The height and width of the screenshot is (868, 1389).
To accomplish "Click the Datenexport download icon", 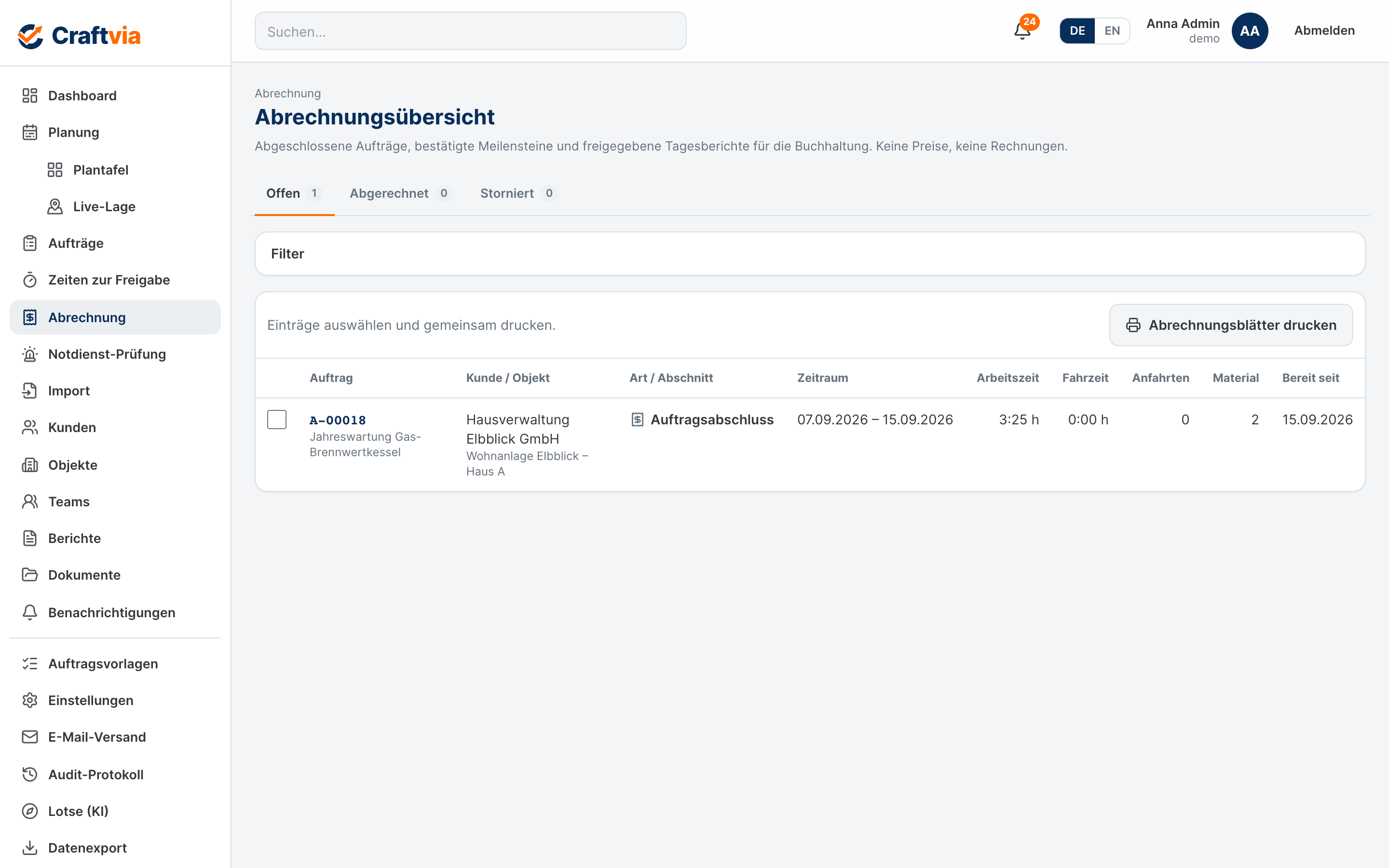I will 30,848.
